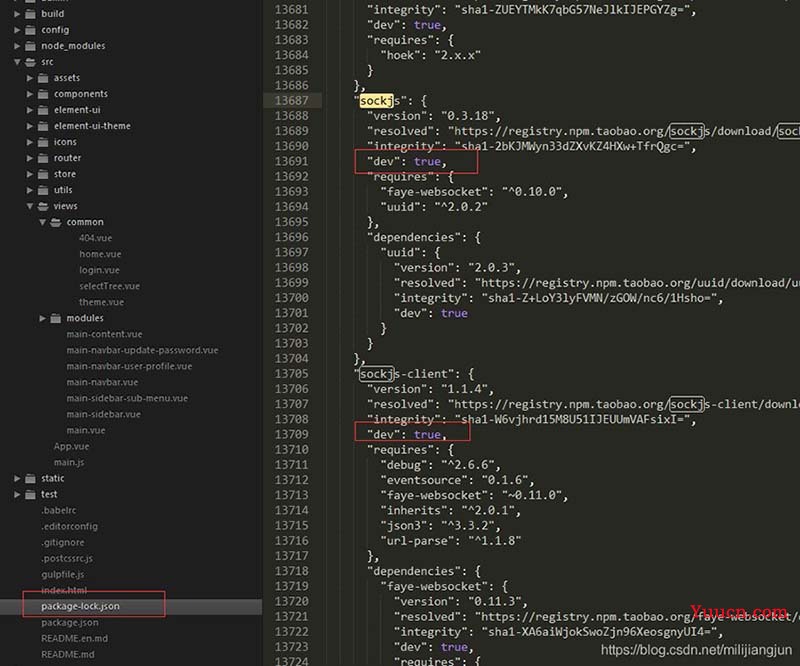Viewport: 800px width, 666px height.
Task: Open main-navbar-user-profile.vue file
Action: 129,366
